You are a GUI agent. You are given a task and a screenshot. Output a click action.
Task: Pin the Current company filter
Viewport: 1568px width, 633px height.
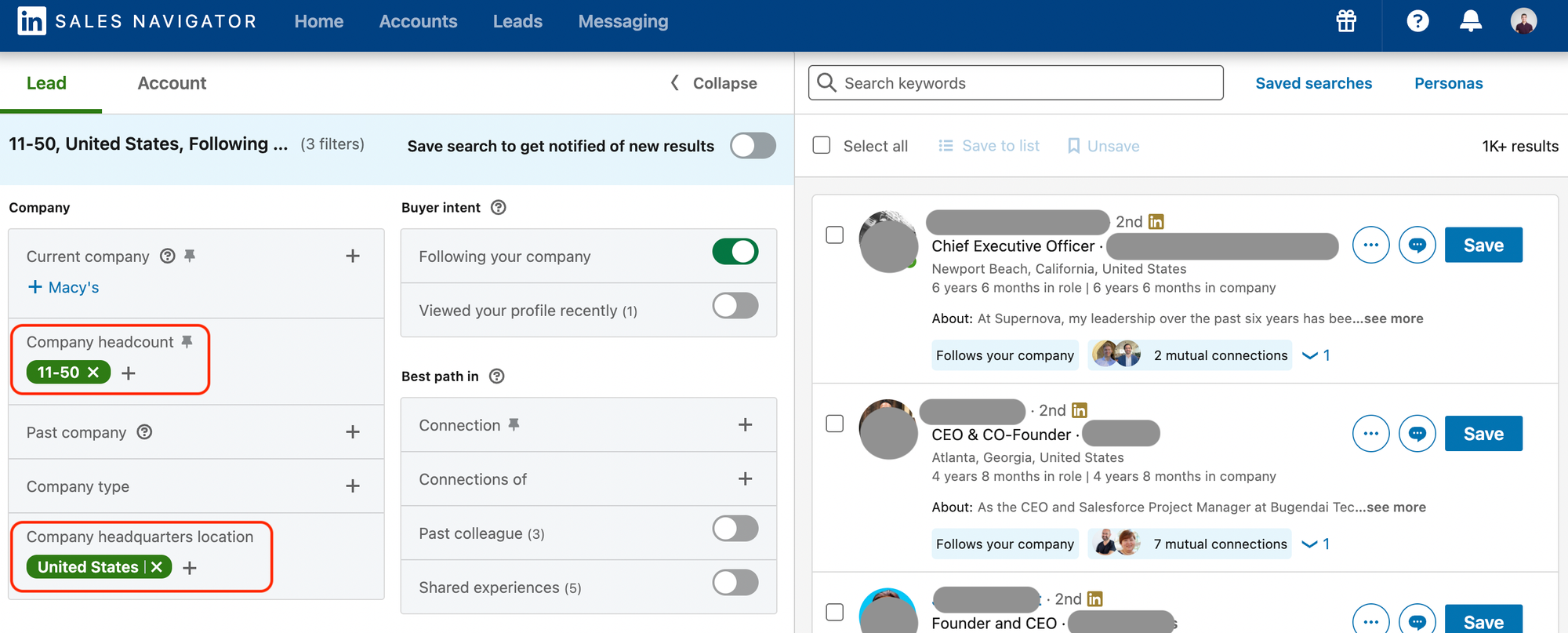[190, 256]
